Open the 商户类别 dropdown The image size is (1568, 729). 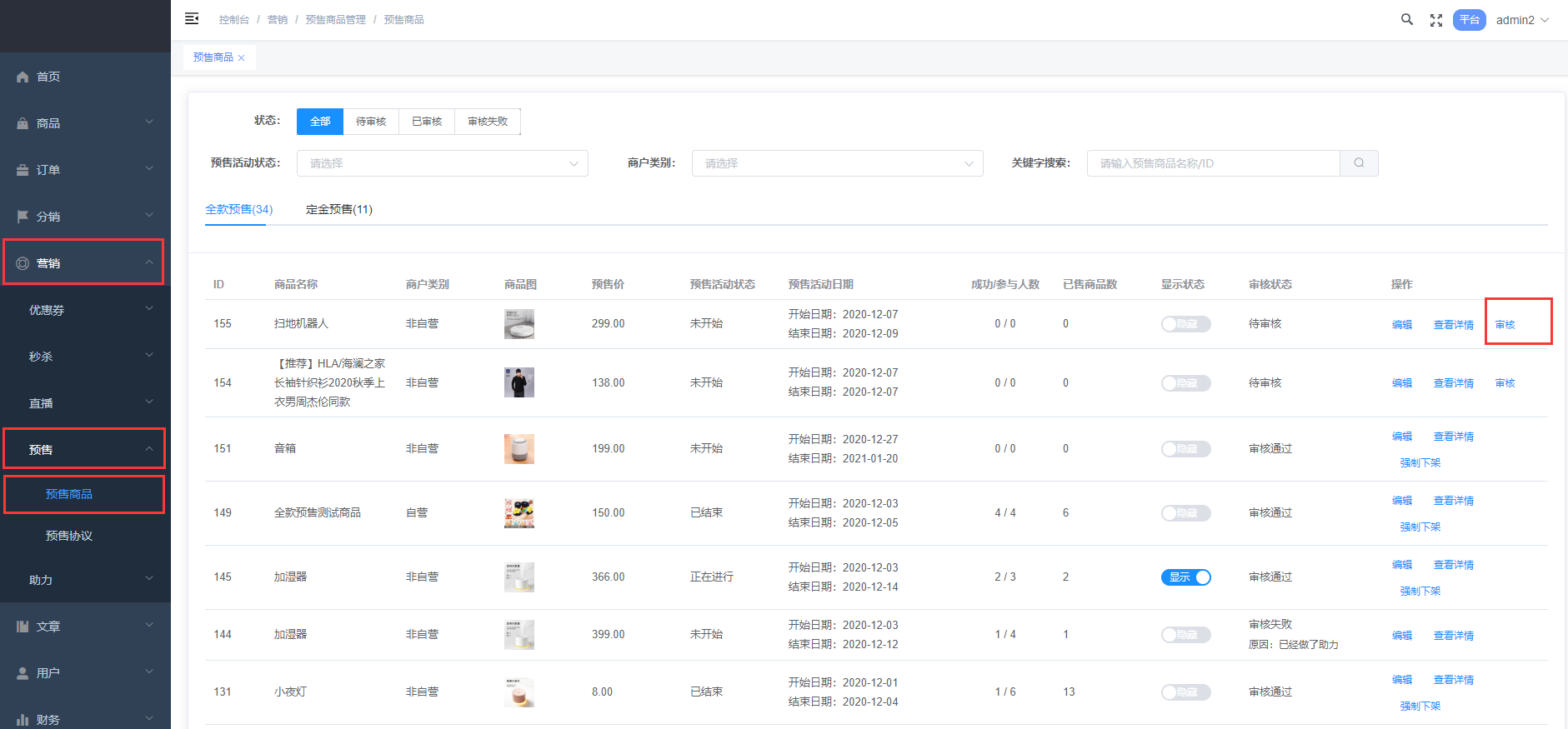837,163
